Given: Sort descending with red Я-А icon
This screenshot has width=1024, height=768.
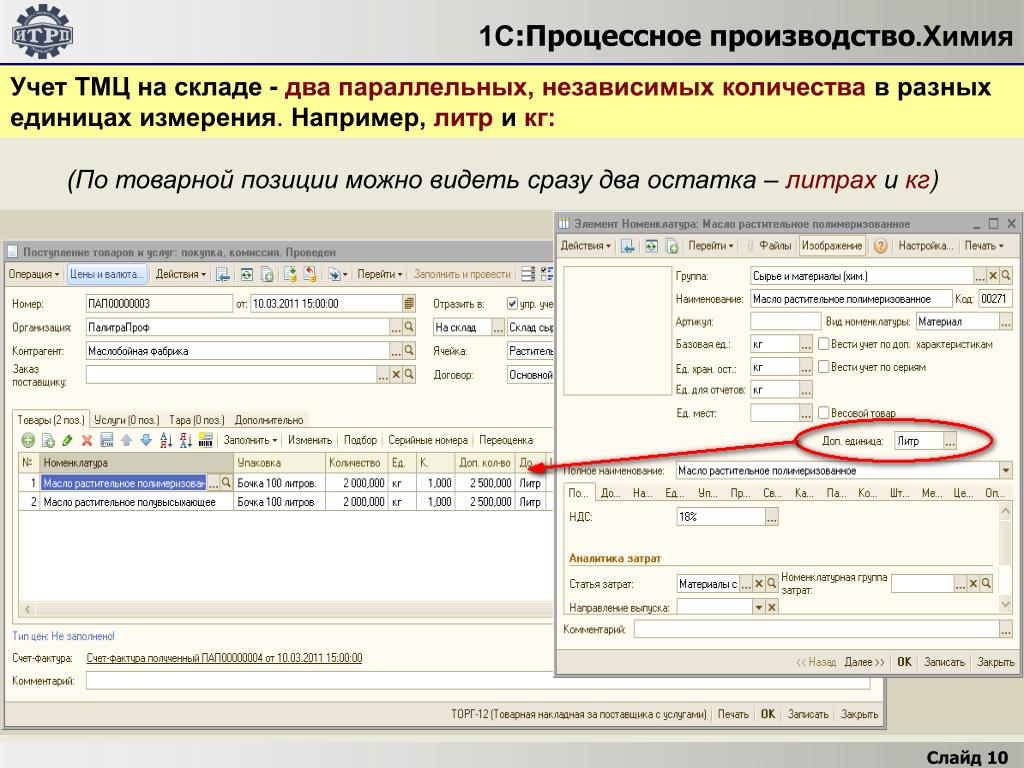Looking at the screenshot, I should [185, 441].
